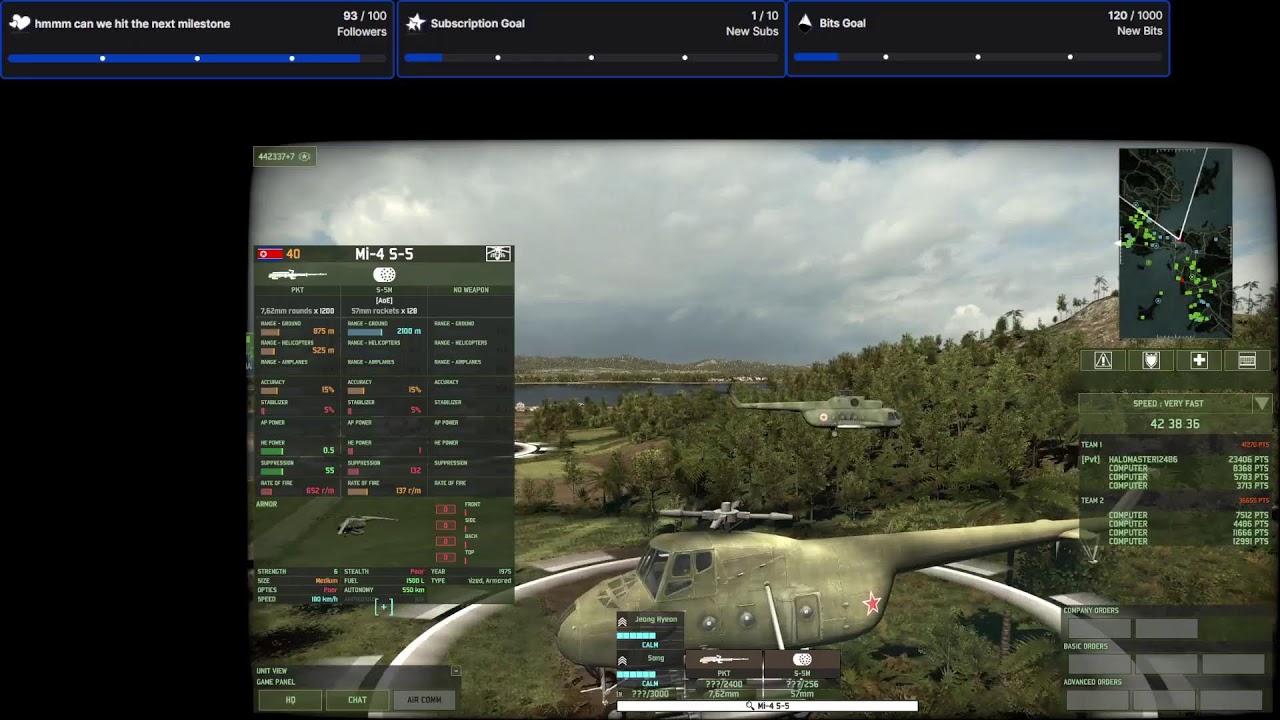Click the AIR COMM button
This screenshot has height=720, width=1280.
click(x=424, y=700)
